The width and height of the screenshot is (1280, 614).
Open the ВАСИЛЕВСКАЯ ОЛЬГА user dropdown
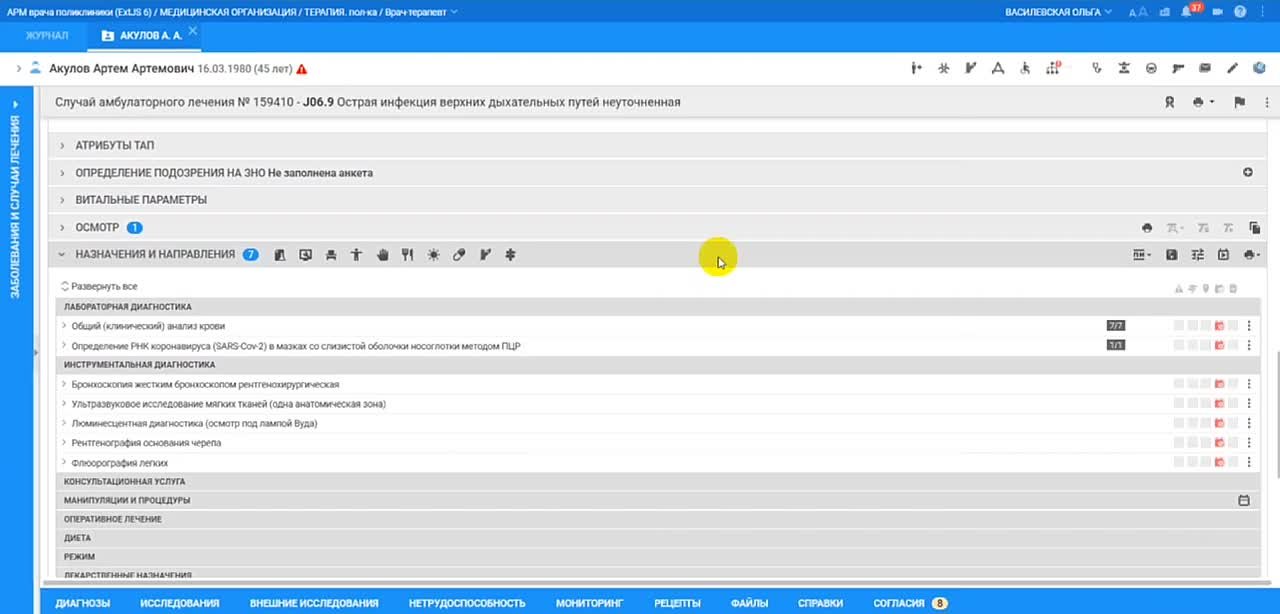[x=1059, y=12]
